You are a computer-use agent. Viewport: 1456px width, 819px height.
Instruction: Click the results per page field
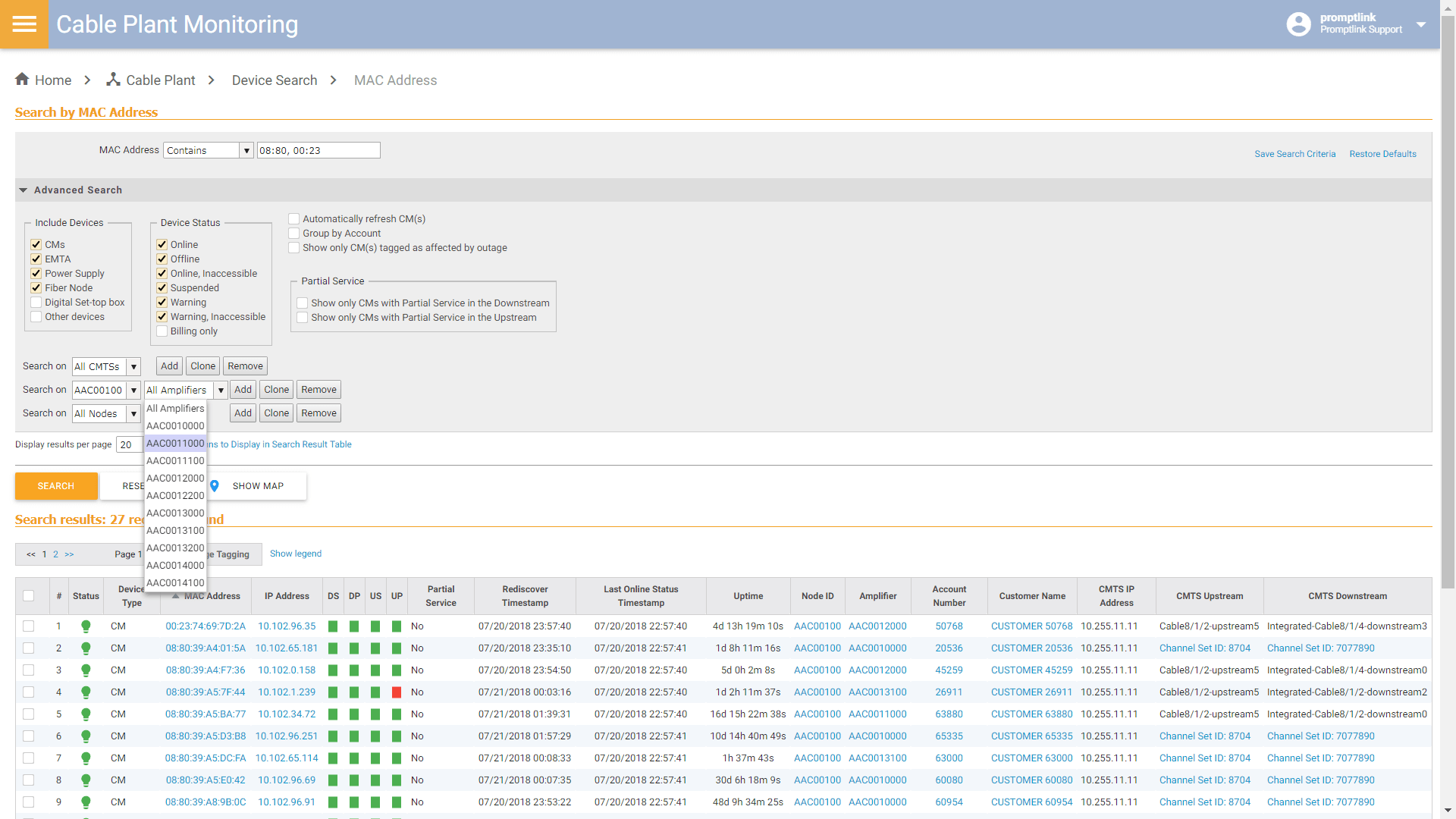129,445
